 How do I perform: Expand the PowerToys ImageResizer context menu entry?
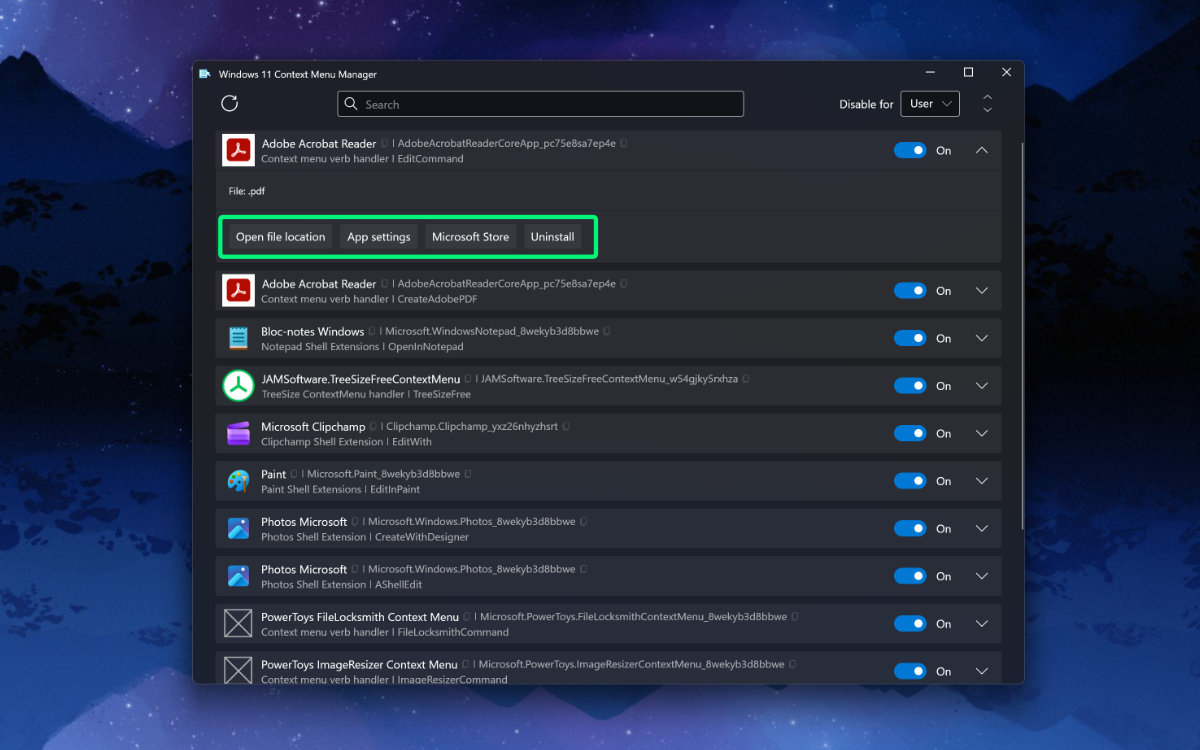tap(981, 671)
